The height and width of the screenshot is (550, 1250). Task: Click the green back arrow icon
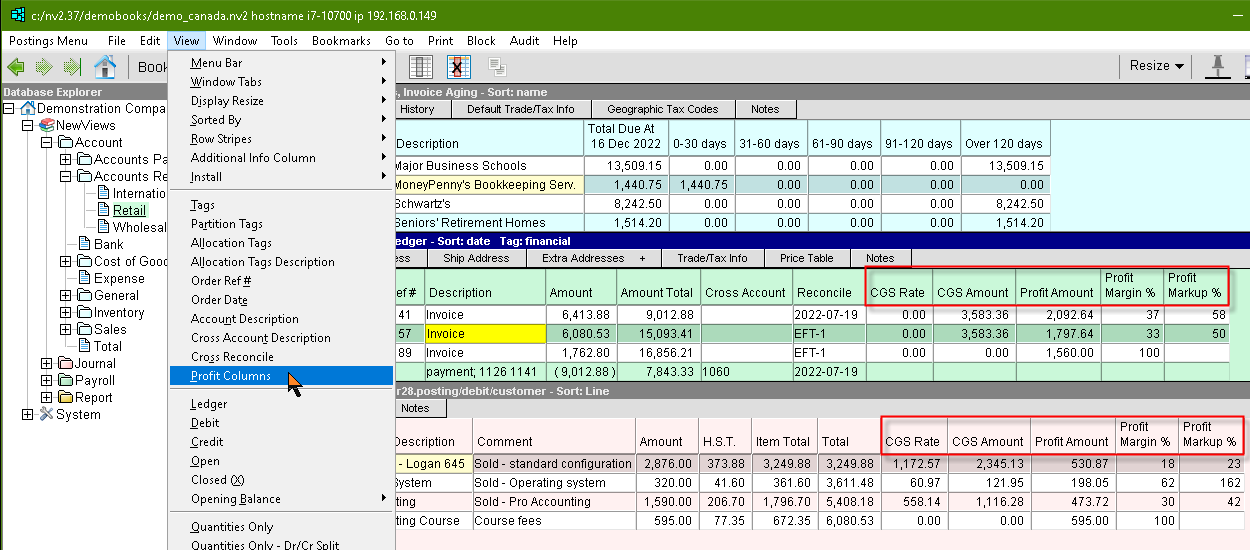[x=16, y=67]
